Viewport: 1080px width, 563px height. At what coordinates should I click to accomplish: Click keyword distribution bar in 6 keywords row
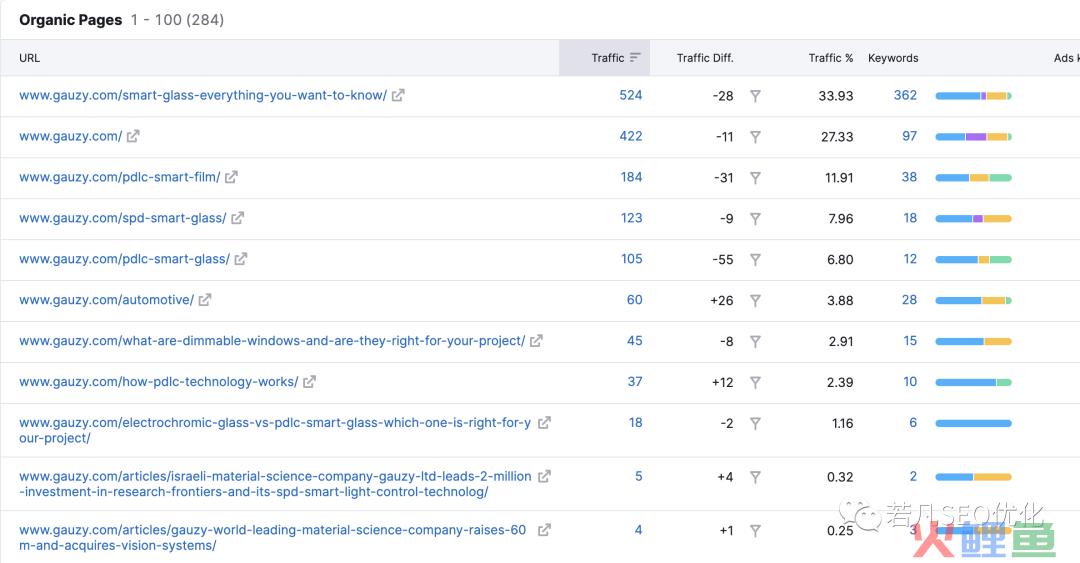(973, 423)
